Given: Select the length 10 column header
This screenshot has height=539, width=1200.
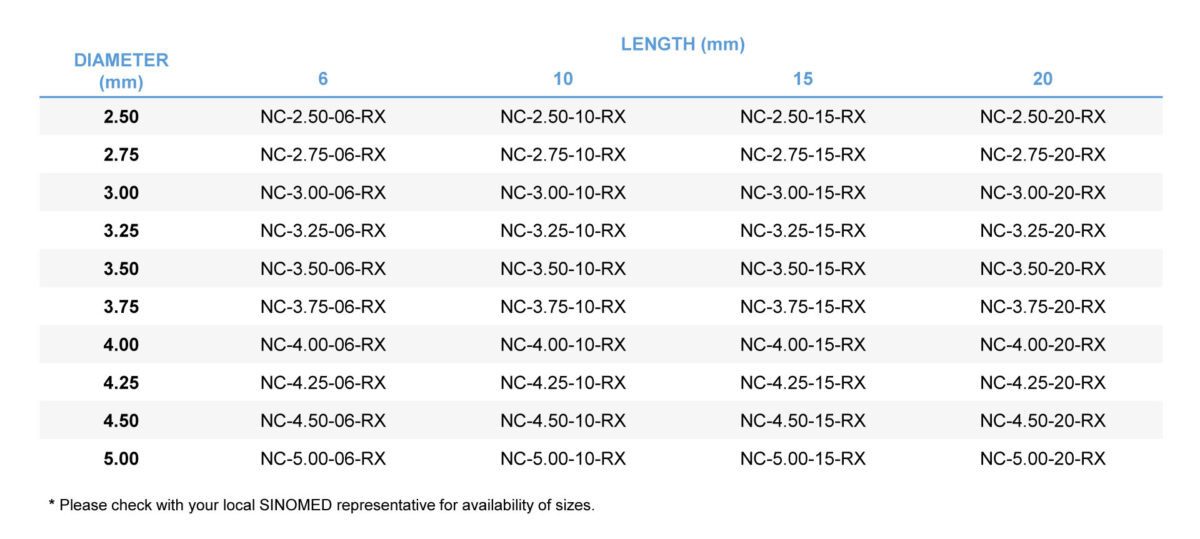Looking at the screenshot, I should click(563, 79).
